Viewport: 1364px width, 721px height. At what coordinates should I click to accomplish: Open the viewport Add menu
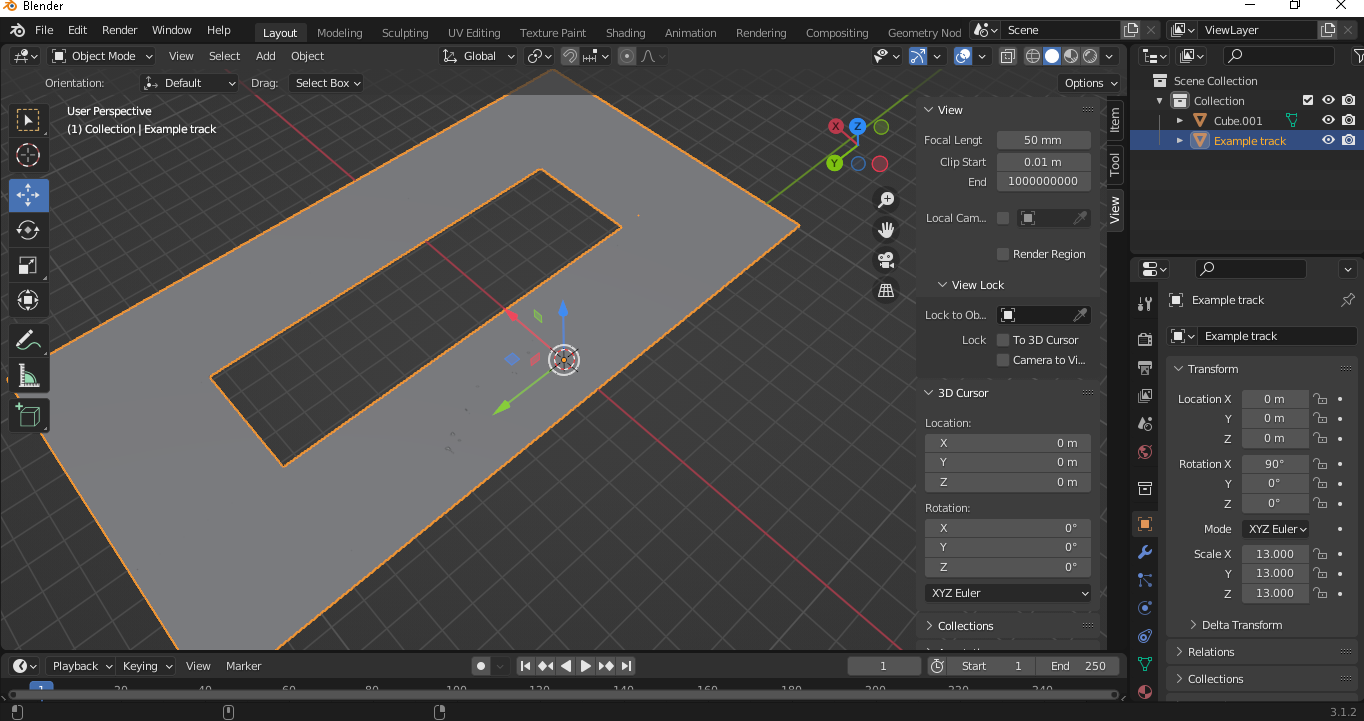tap(265, 56)
